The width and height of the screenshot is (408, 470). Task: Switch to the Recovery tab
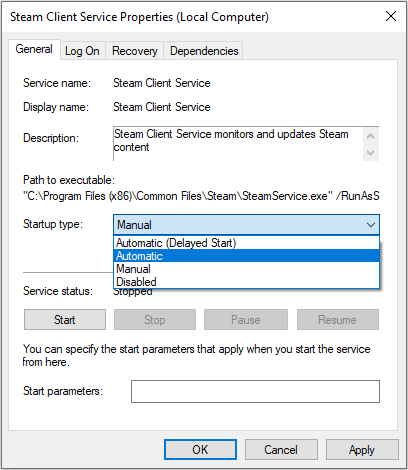click(134, 51)
